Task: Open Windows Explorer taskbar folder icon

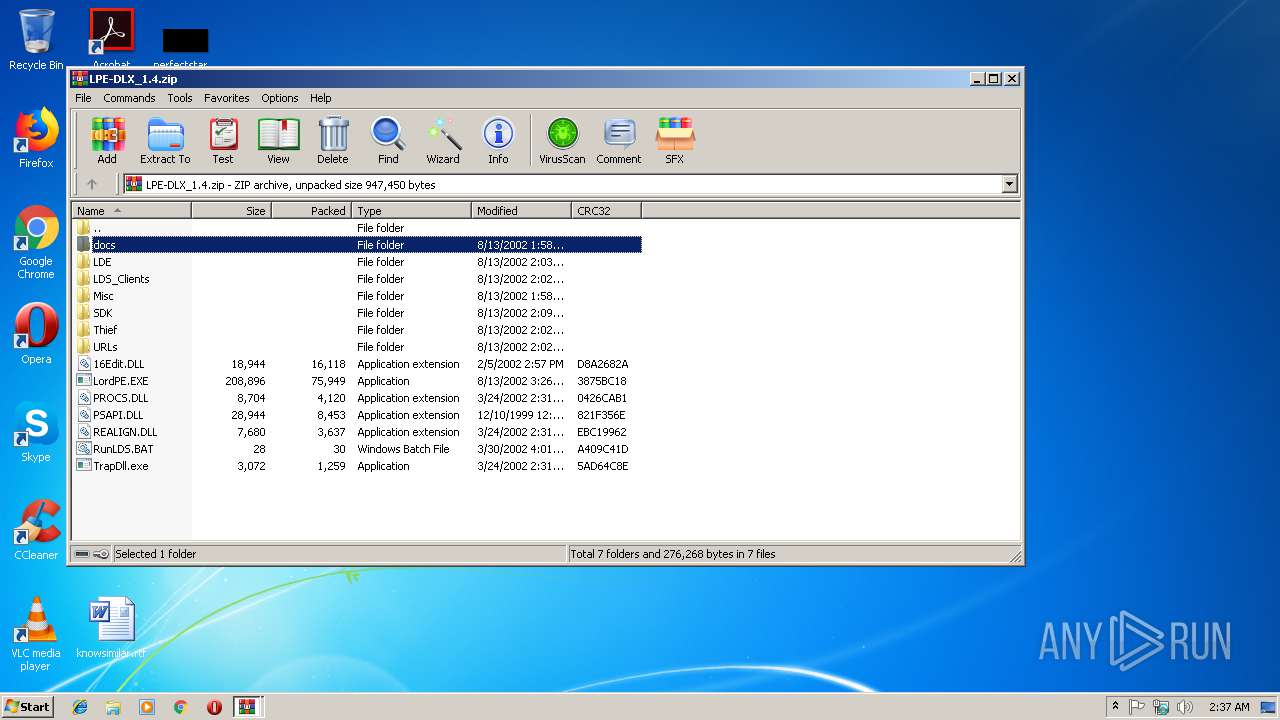Action: (113, 707)
